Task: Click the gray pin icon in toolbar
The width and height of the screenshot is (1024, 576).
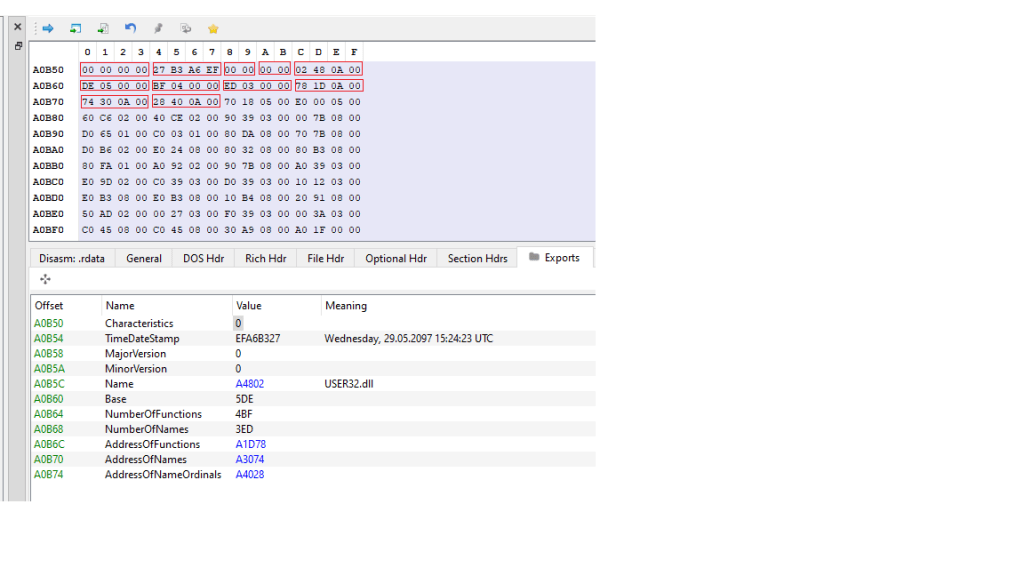Action: 158,28
